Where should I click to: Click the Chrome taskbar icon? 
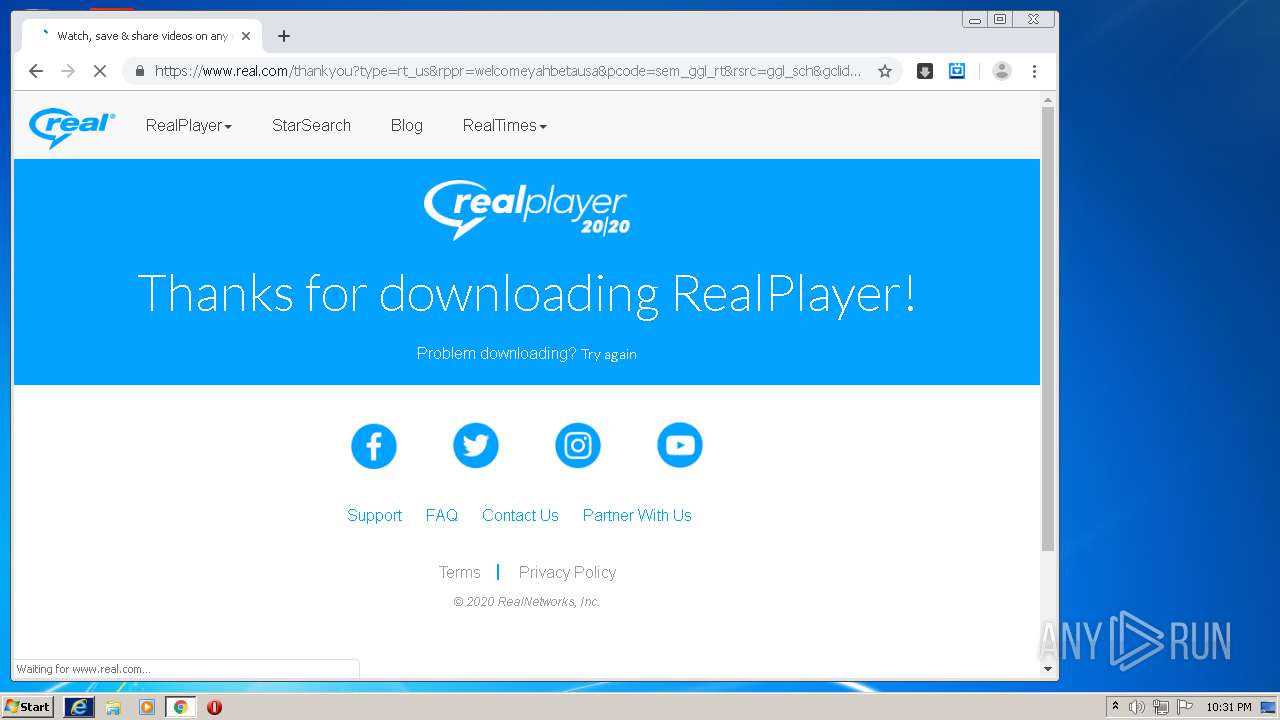point(181,707)
